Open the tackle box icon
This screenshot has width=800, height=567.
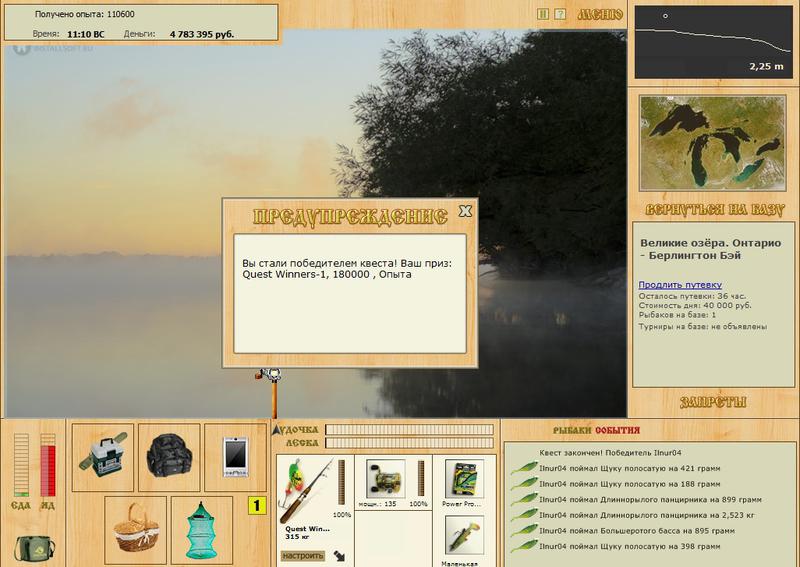[105, 456]
